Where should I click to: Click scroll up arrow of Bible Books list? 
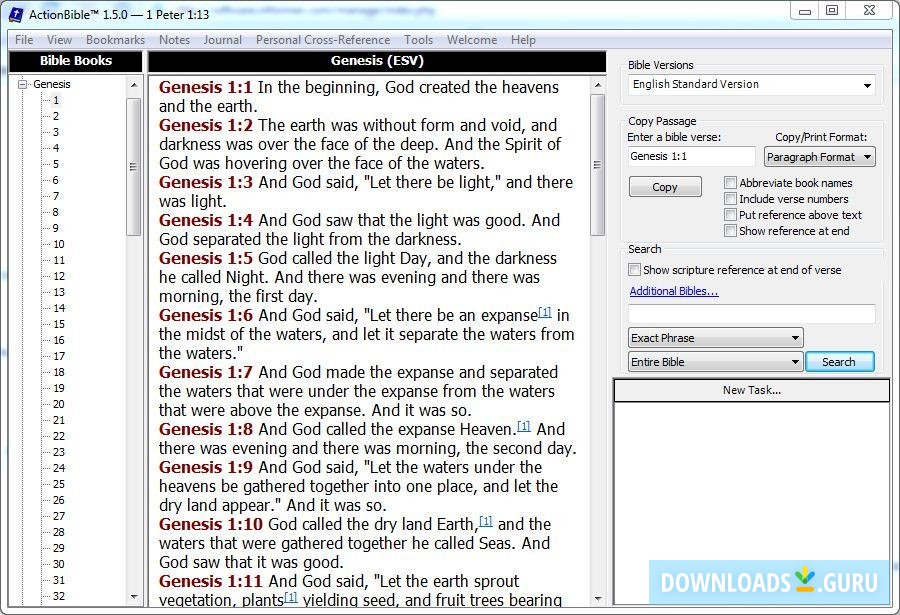(134, 86)
